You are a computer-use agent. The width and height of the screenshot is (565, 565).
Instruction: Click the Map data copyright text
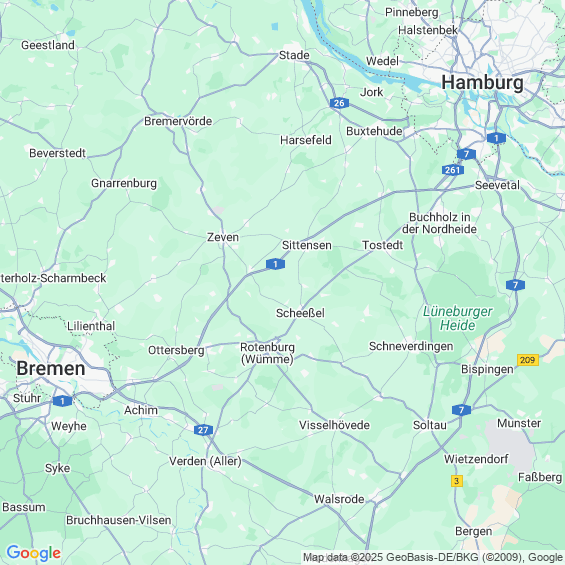[433, 557]
